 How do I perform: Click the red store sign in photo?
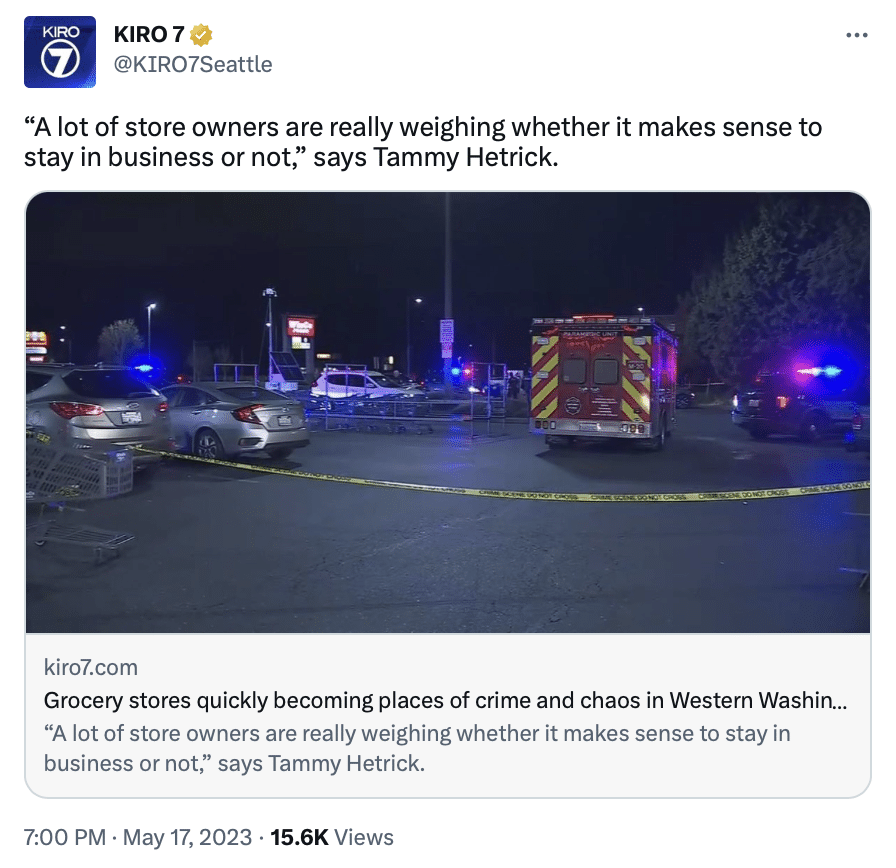coord(301,326)
